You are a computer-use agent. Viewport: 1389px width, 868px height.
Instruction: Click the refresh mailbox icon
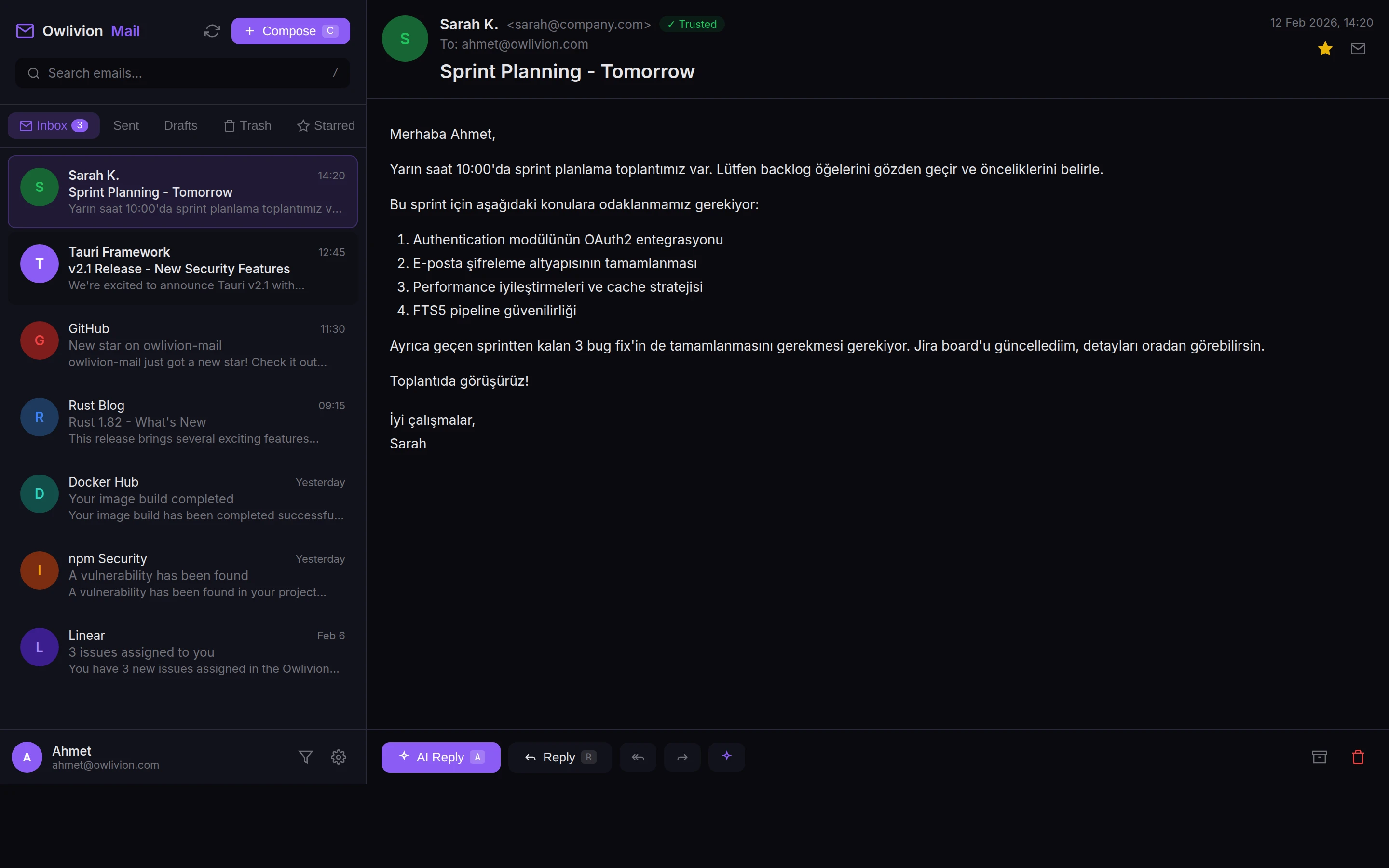coord(212,31)
